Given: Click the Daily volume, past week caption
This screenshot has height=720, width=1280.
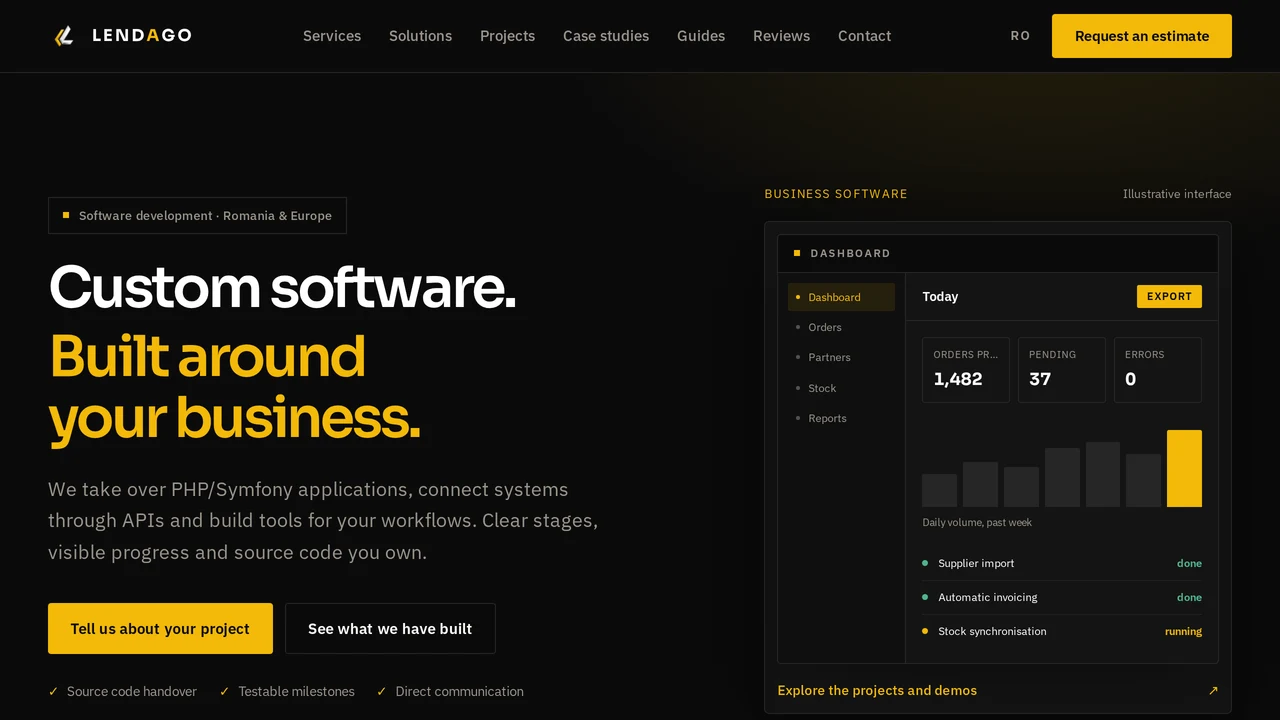Looking at the screenshot, I should pos(977,522).
